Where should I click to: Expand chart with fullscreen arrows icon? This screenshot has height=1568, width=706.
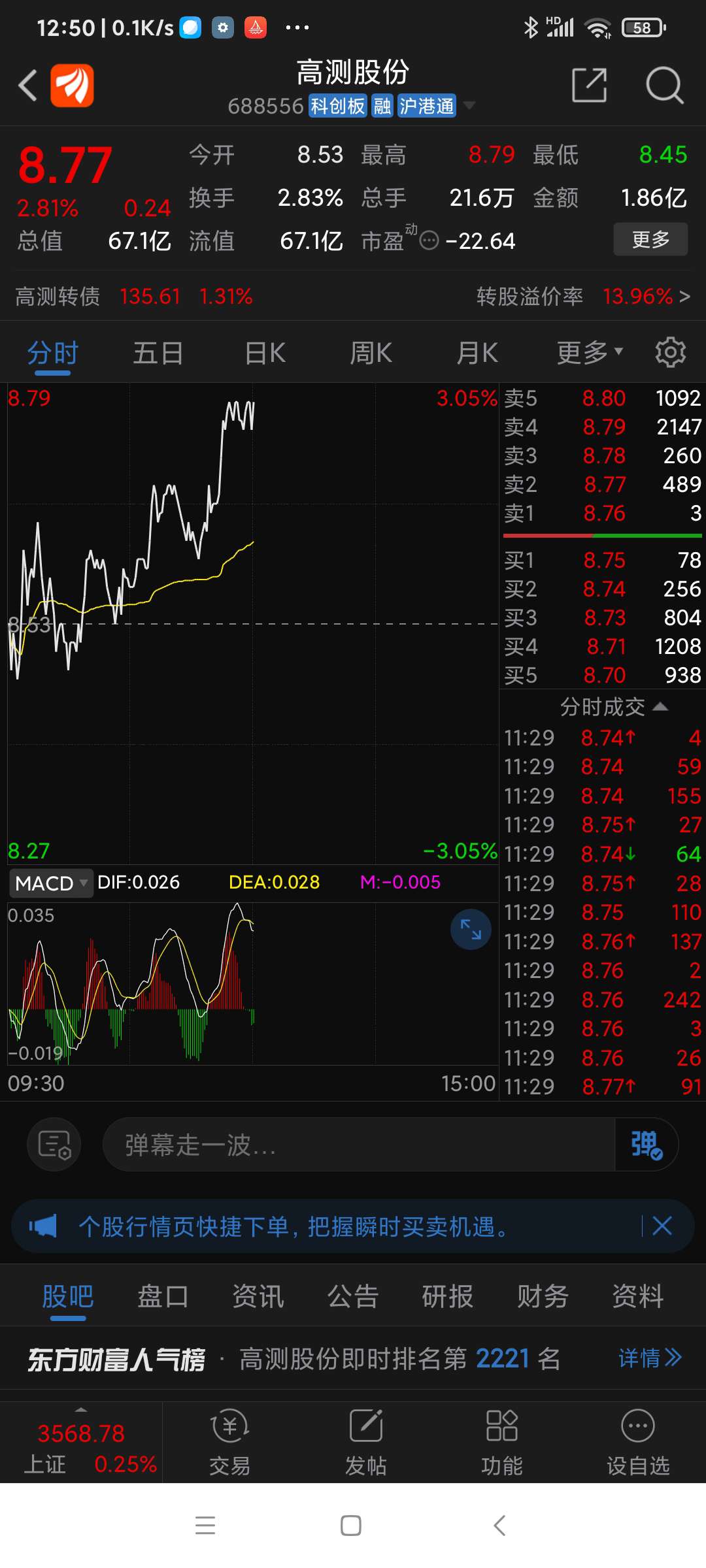point(471,929)
